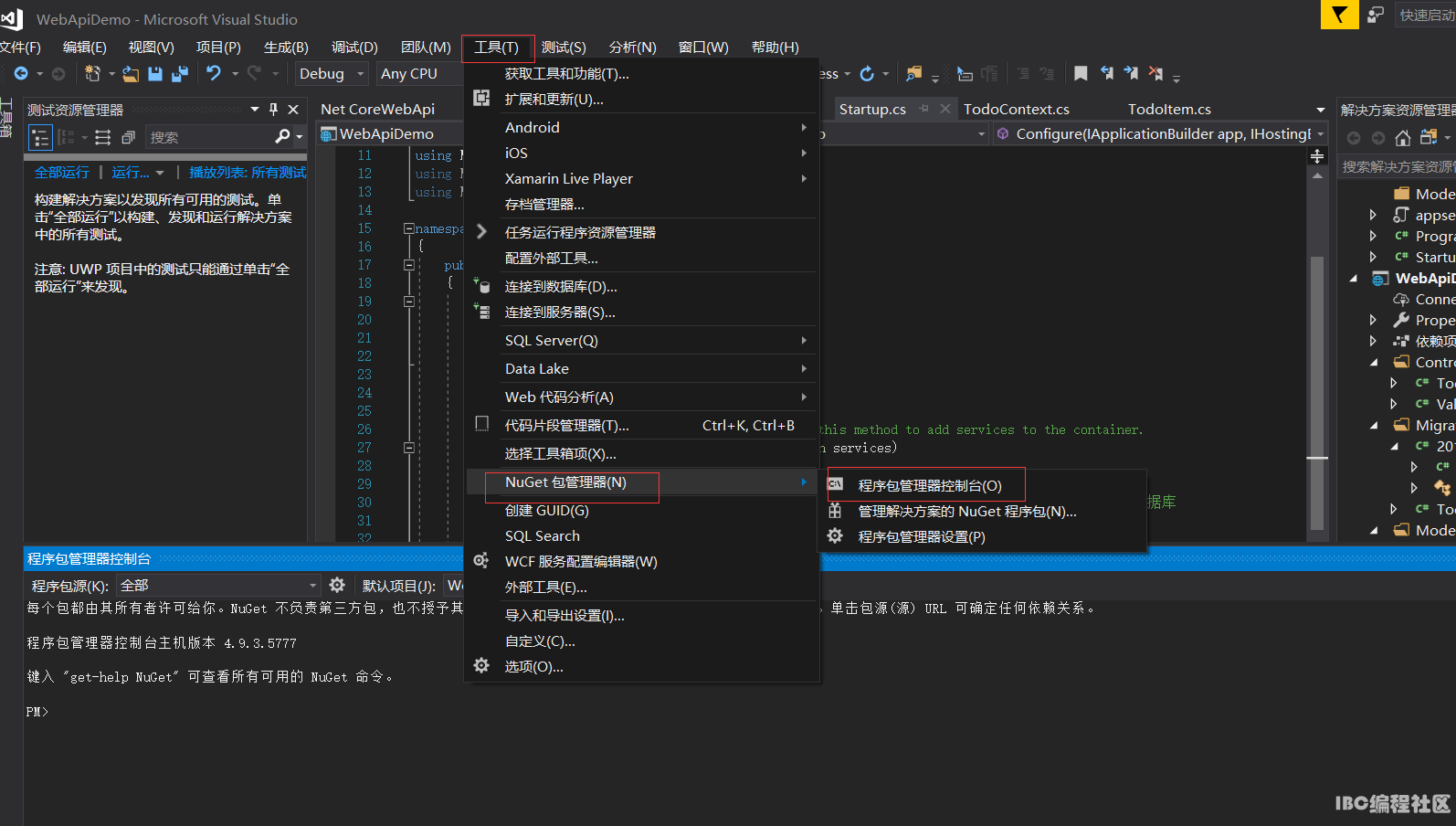This screenshot has height=826, width=1456.
Task: Click the Navigate Backward arrow icon
Action: coord(21,74)
